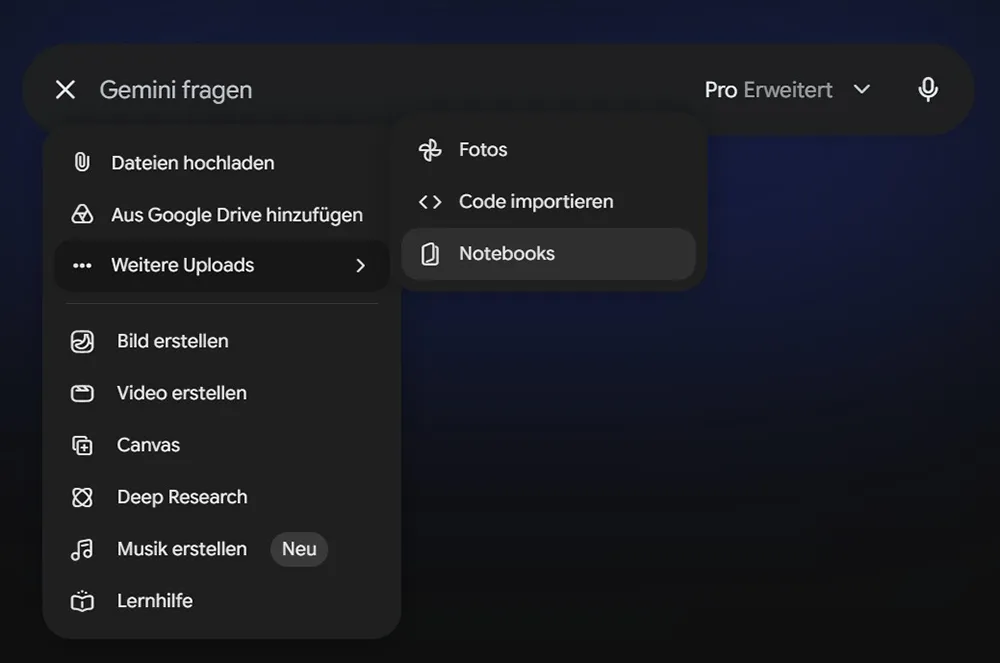
Task: Click the code brackets icon
Action: (x=430, y=202)
